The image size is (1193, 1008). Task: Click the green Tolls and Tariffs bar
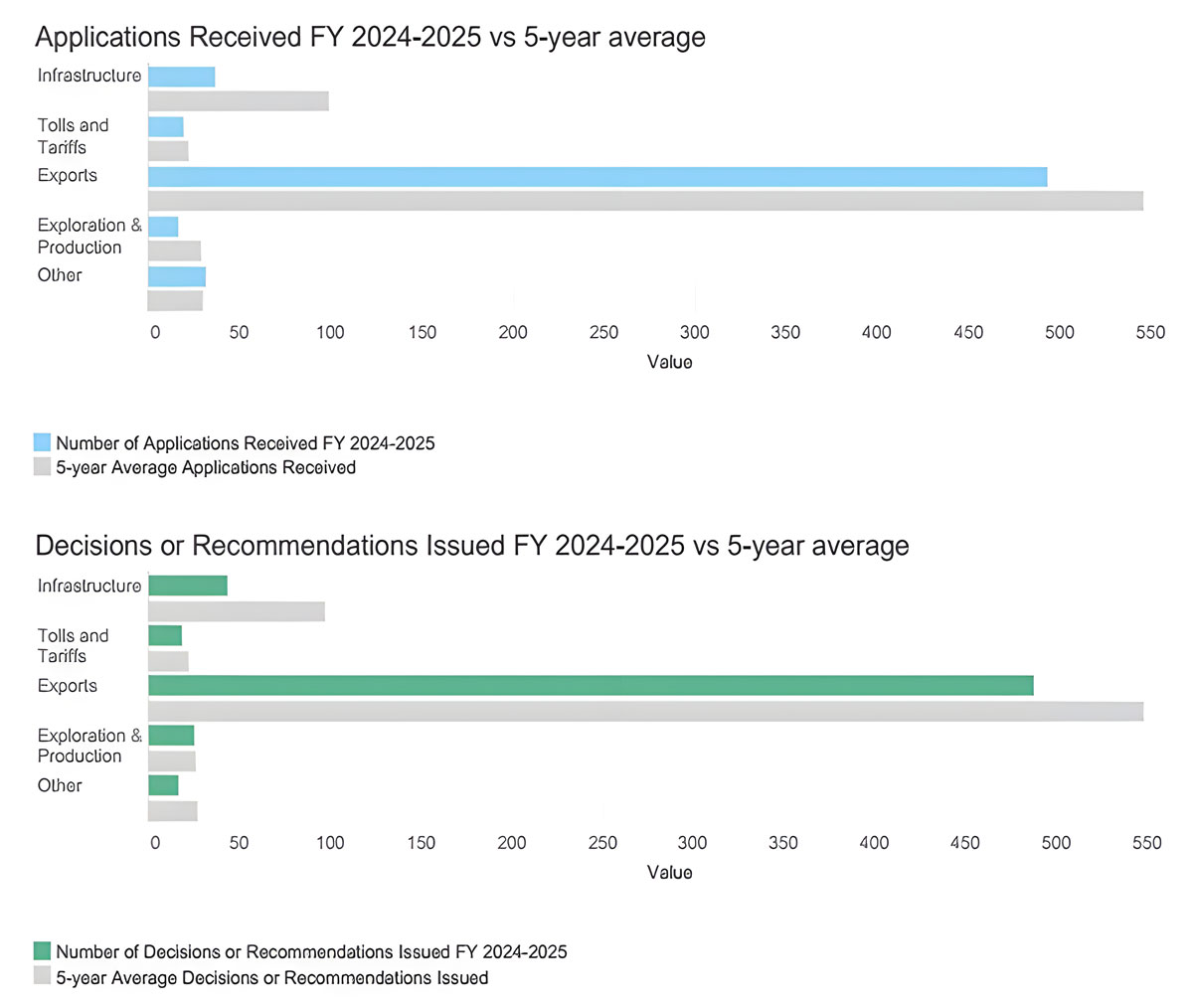[x=164, y=634]
